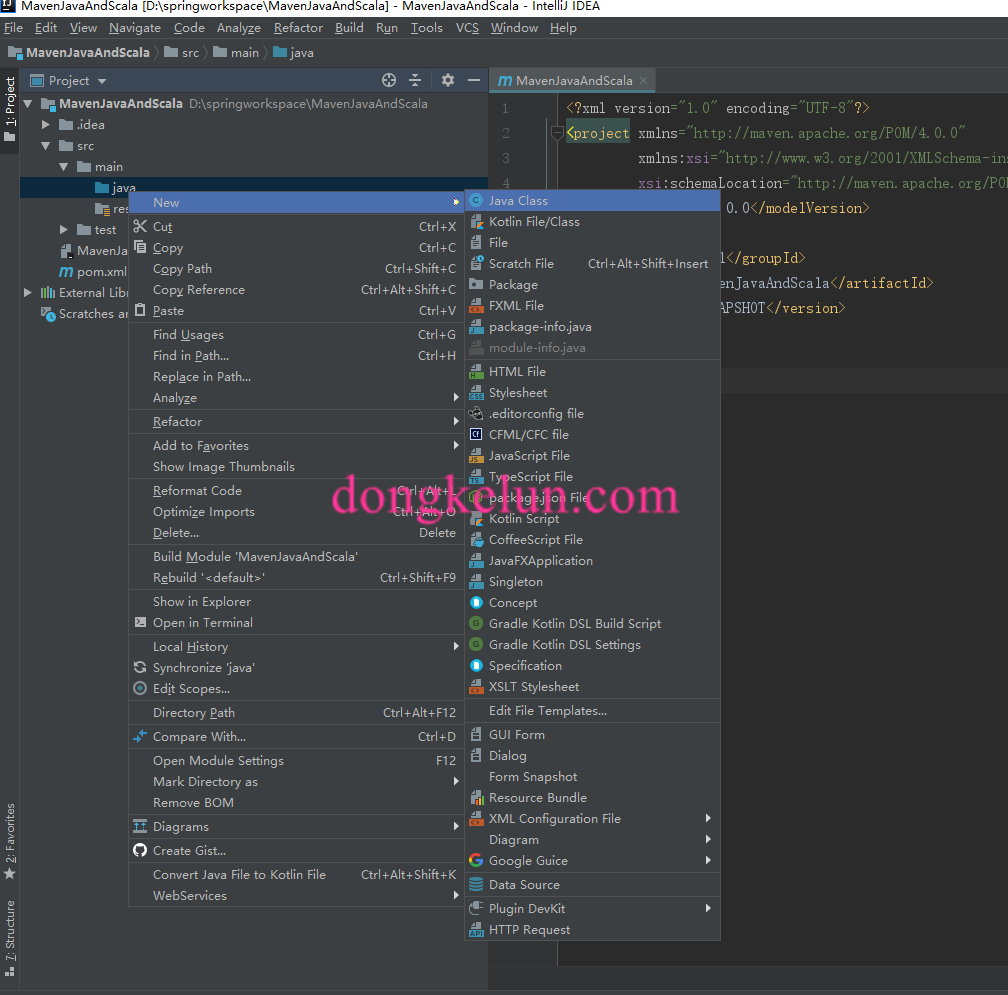
Task: Choose Remove BOM from context menu
Action: (296, 803)
